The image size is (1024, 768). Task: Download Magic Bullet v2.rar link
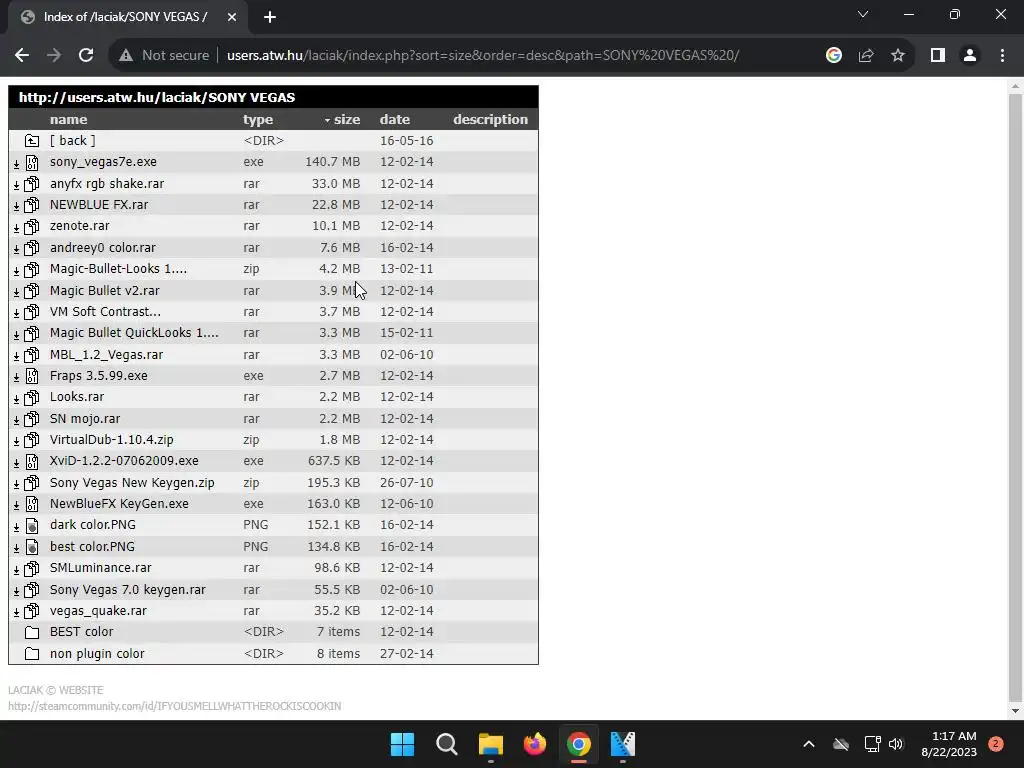104,291
